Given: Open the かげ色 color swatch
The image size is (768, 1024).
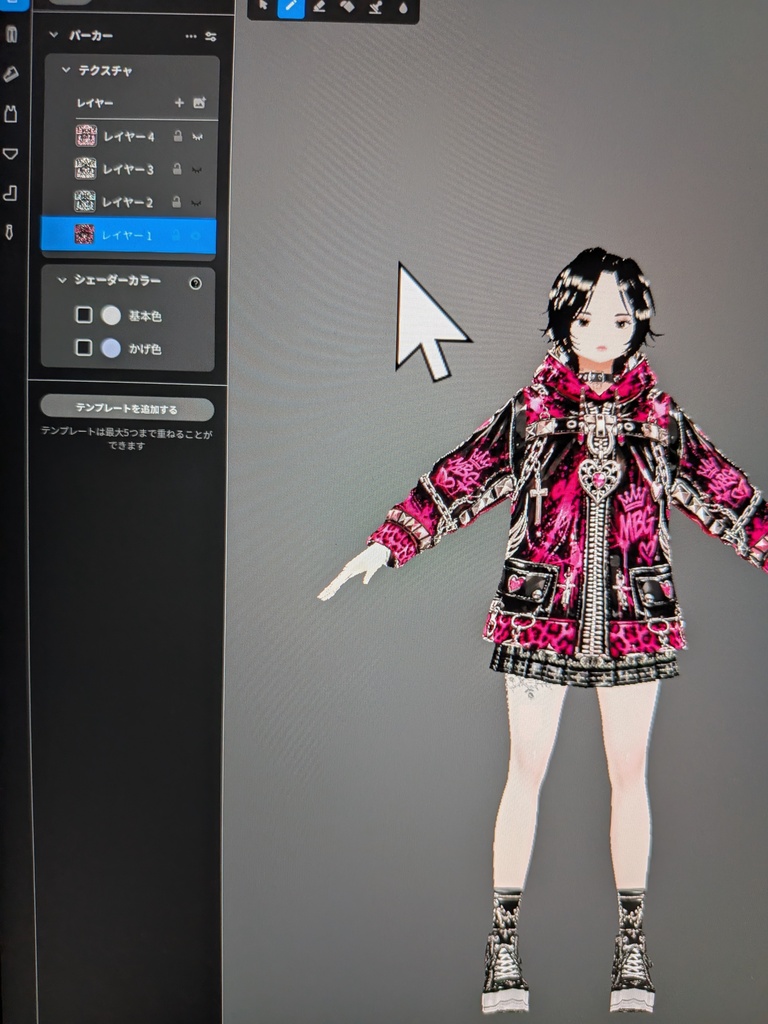Looking at the screenshot, I should [111, 348].
